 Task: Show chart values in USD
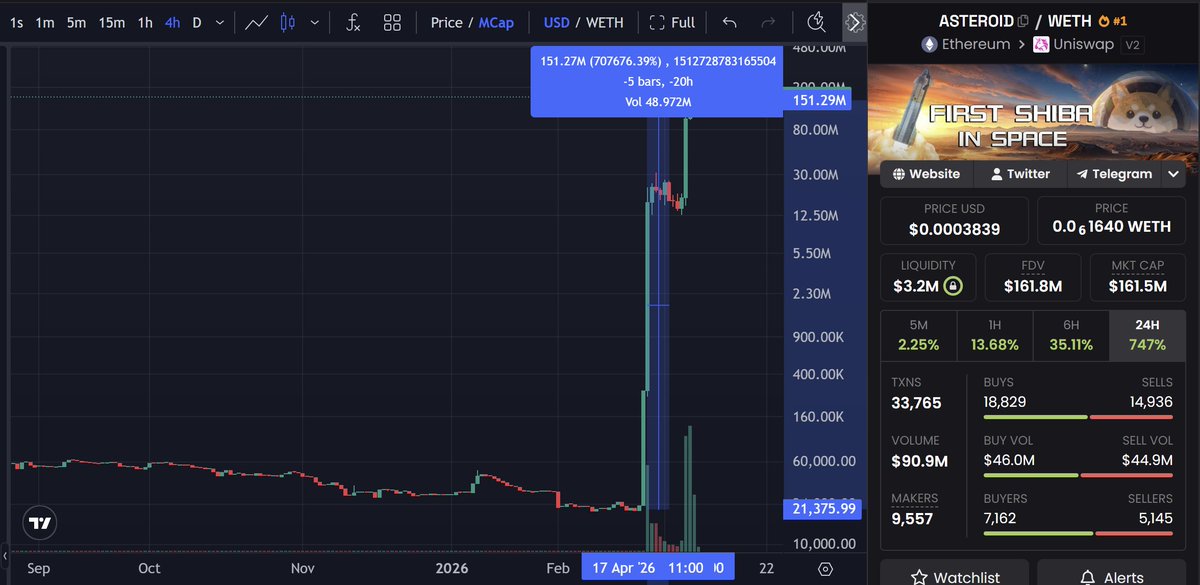pos(557,22)
